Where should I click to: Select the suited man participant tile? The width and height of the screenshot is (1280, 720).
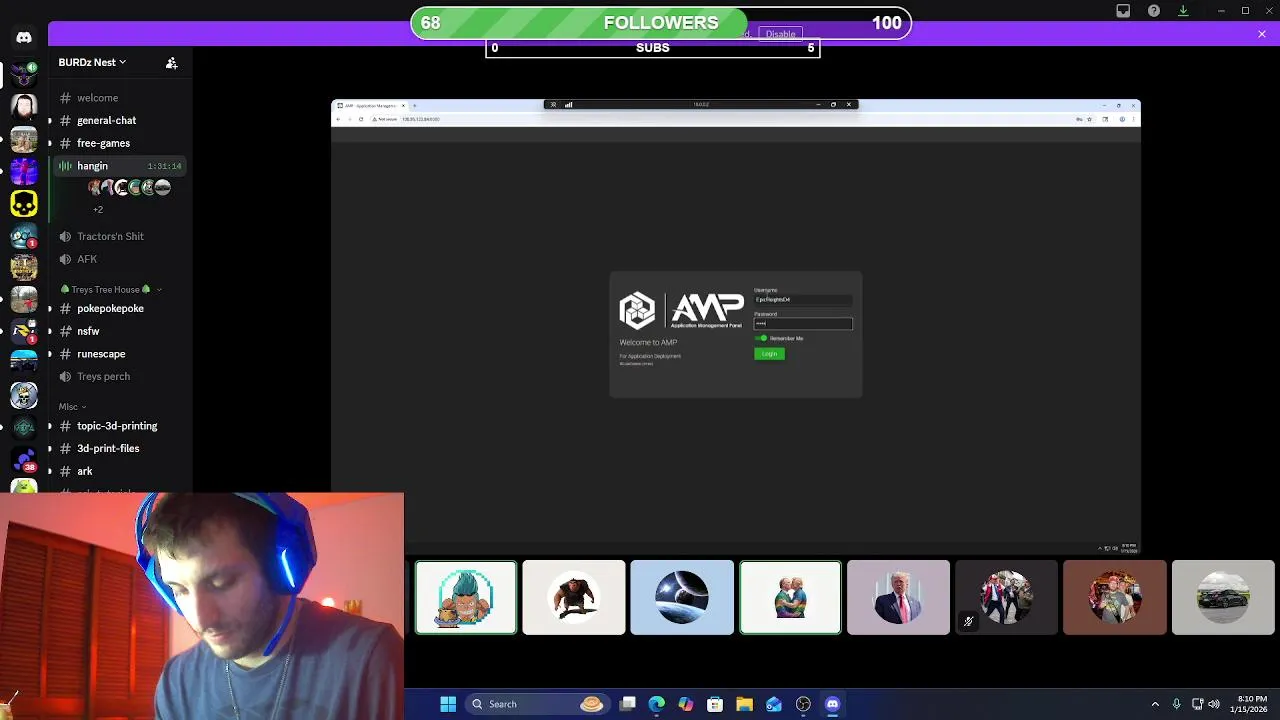click(898, 598)
